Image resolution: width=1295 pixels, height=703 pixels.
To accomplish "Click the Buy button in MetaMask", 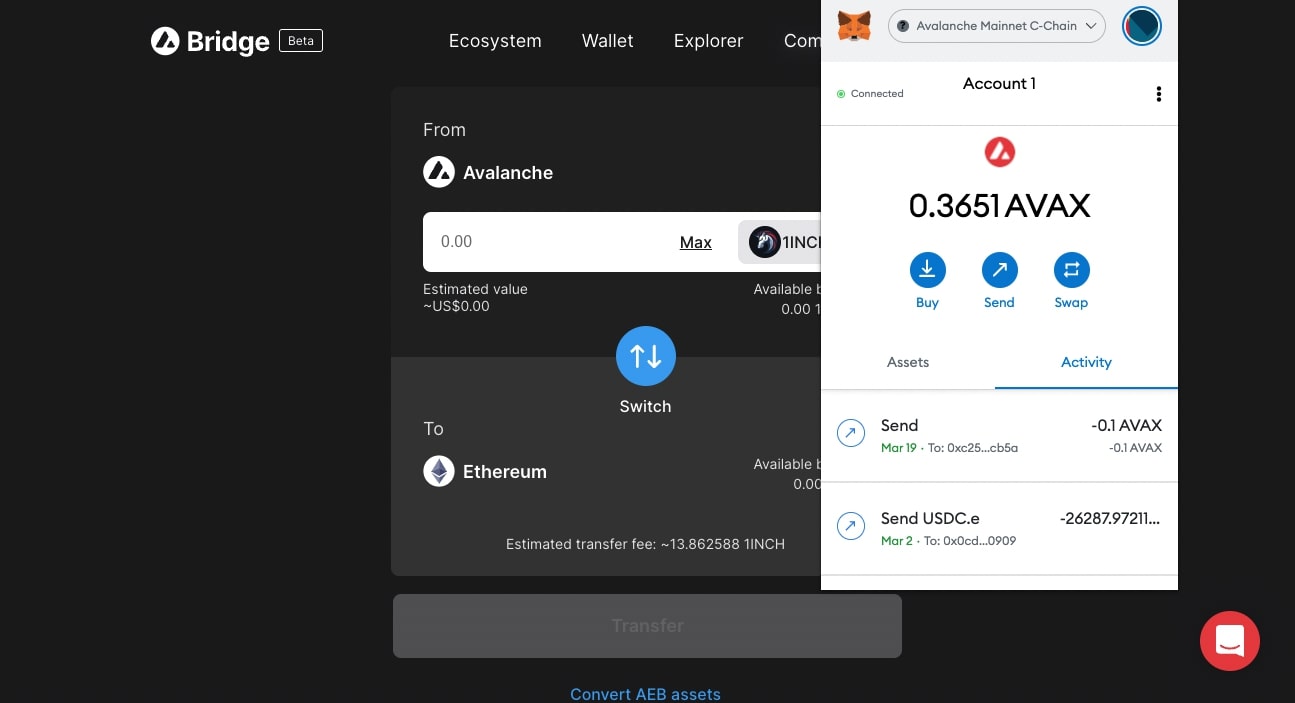I will click(927, 280).
